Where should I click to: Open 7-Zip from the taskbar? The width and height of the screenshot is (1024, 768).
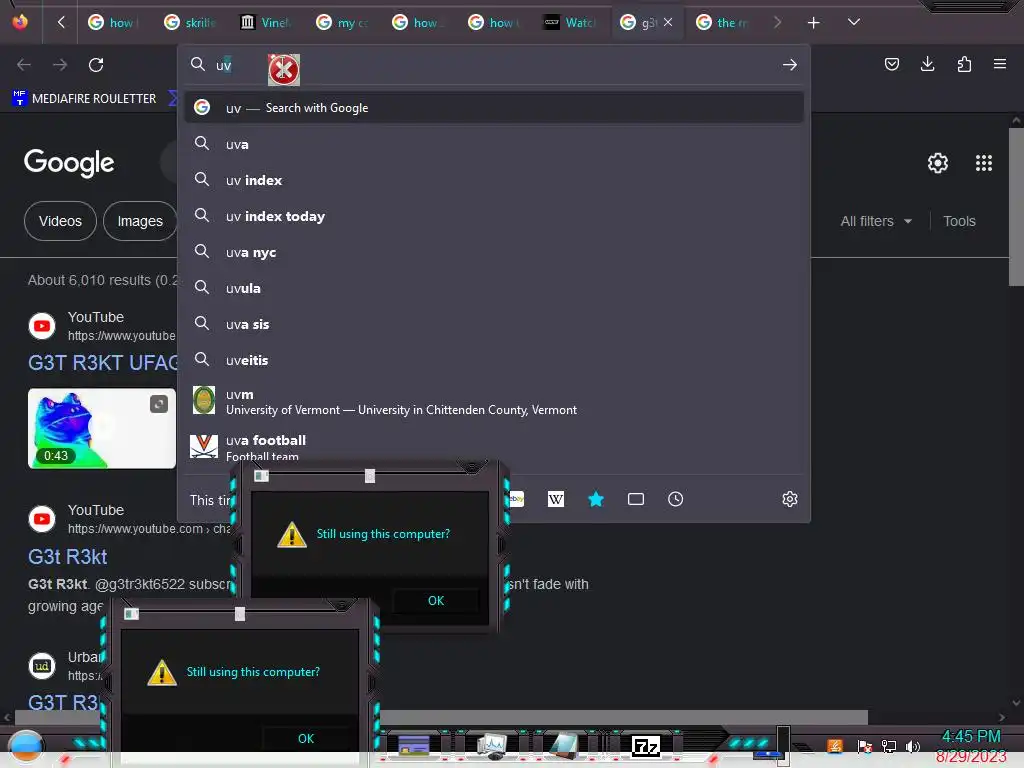click(646, 746)
